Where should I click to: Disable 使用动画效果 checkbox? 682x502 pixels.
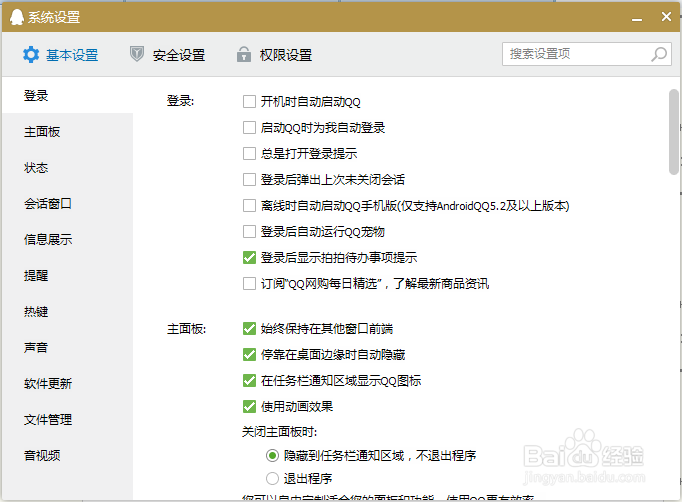[249, 407]
